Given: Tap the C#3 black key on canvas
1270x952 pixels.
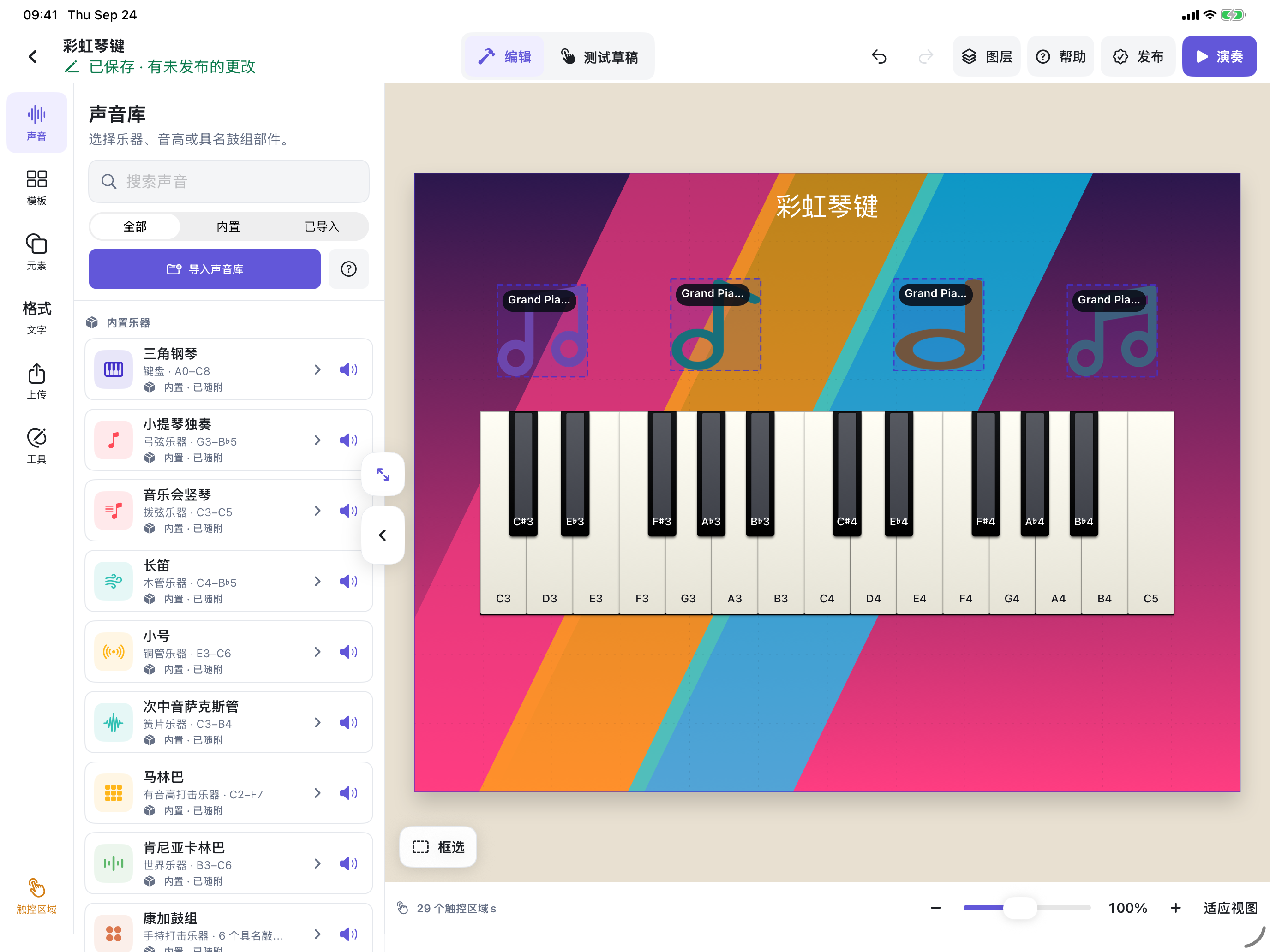Looking at the screenshot, I should 523,473.
